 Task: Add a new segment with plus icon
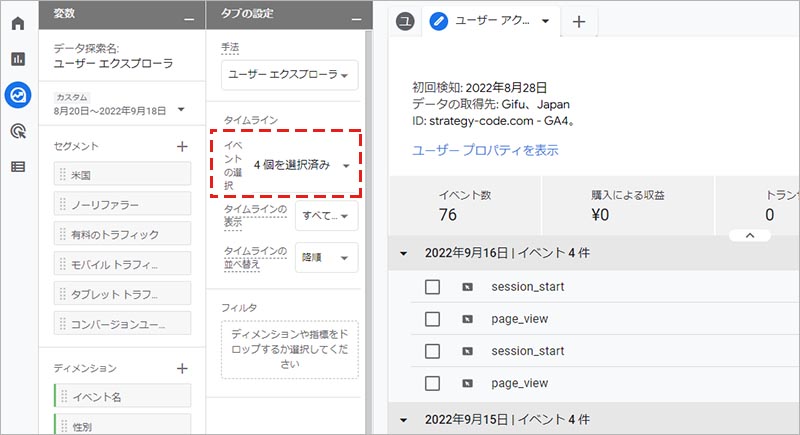[x=182, y=146]
